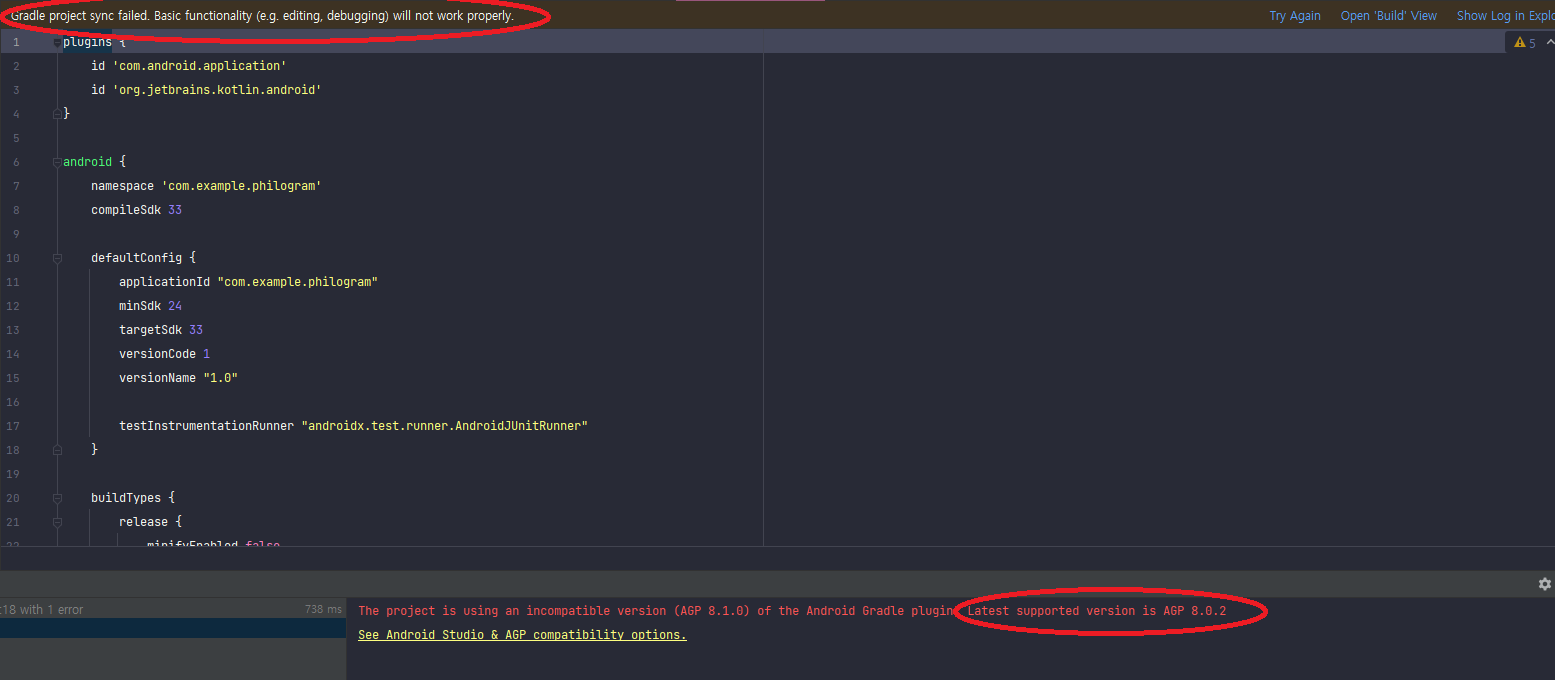
Task: Open the Build panel settings gear
Action: [1544, 584]
